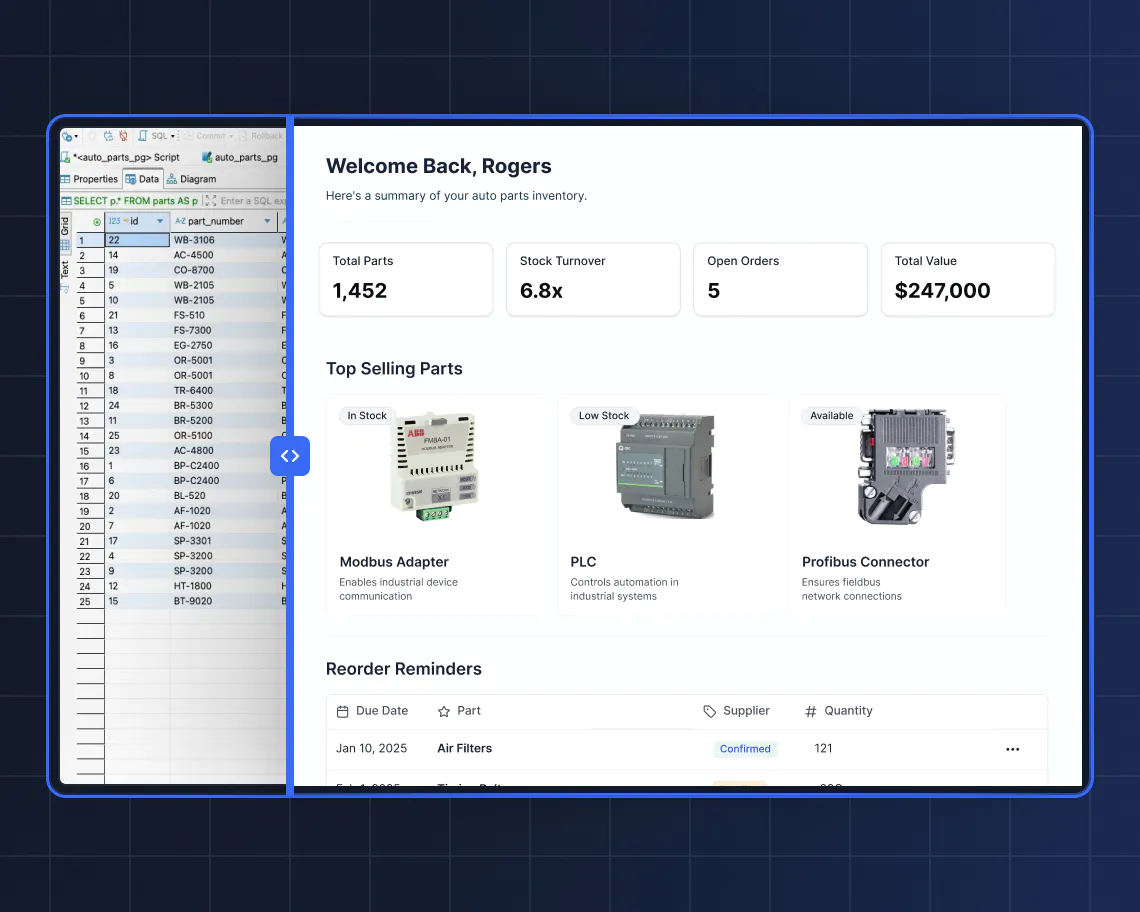Viewport: 1140px width, 912px height.
Task: Click the Open Orders card
Action: click(780, 279)
